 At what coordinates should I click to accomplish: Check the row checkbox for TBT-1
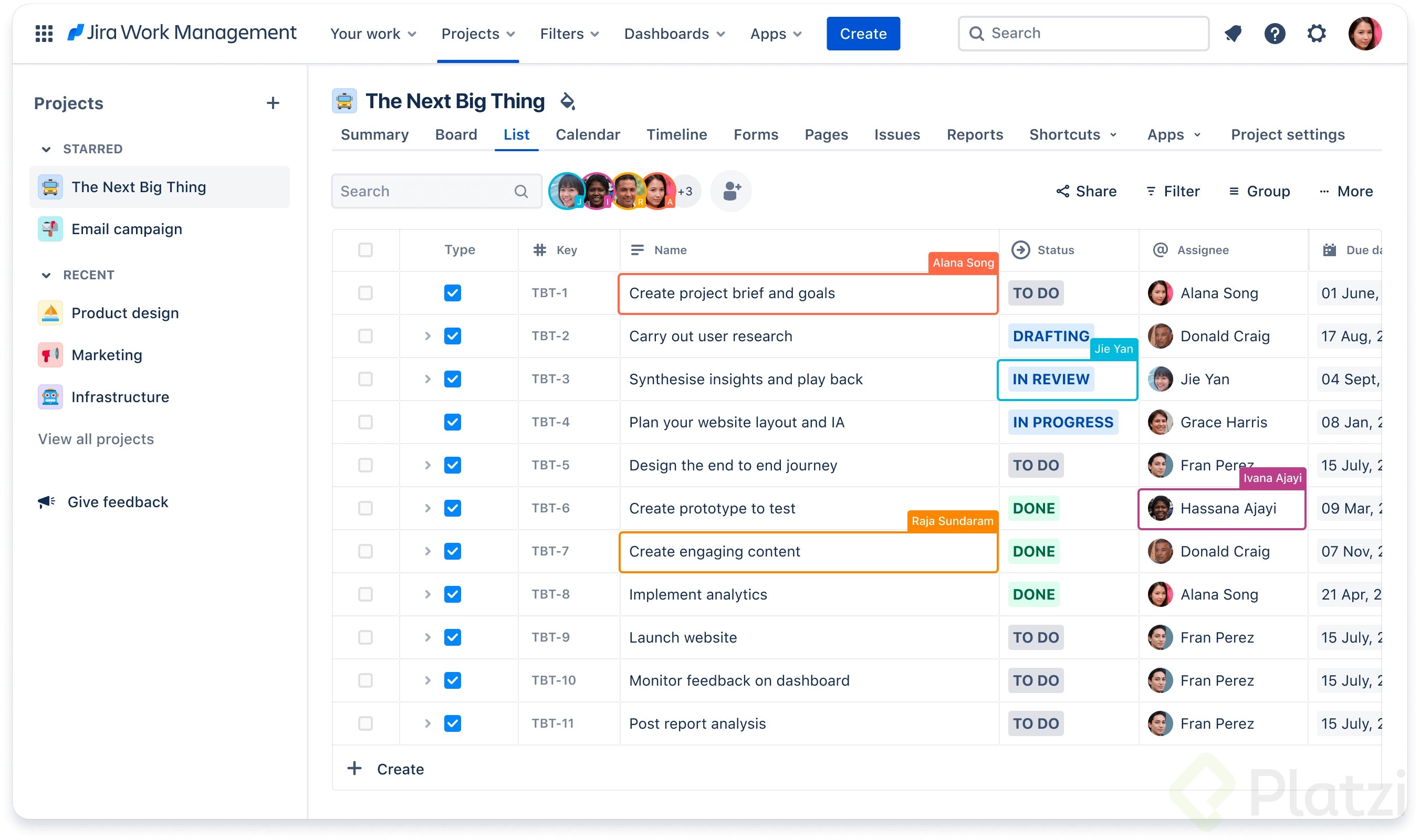[x=365, y=292]
